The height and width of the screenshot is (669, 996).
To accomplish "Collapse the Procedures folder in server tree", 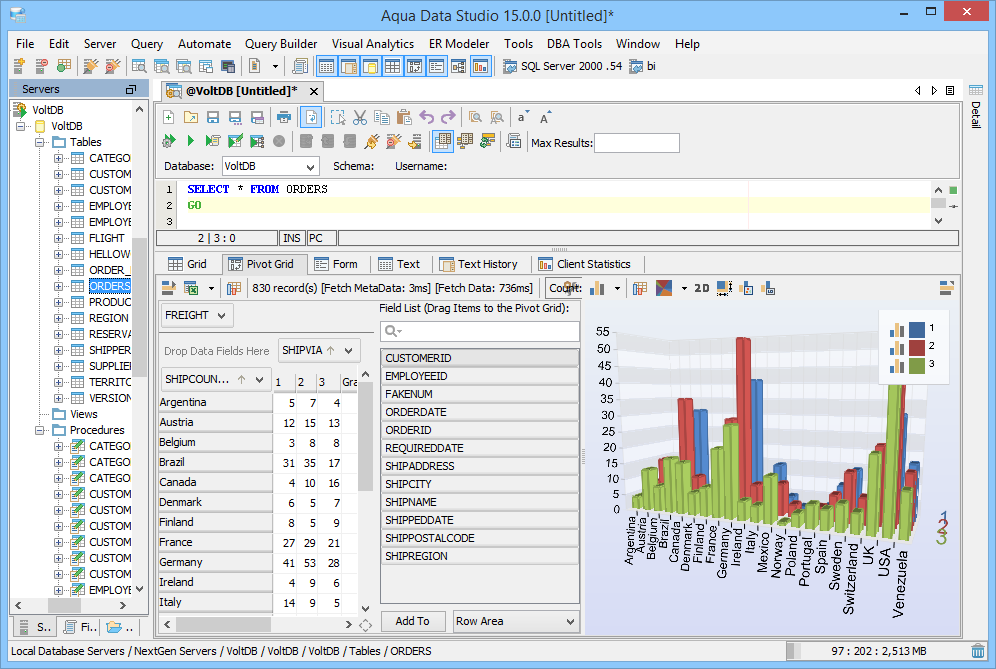I will tap(39, 430).
